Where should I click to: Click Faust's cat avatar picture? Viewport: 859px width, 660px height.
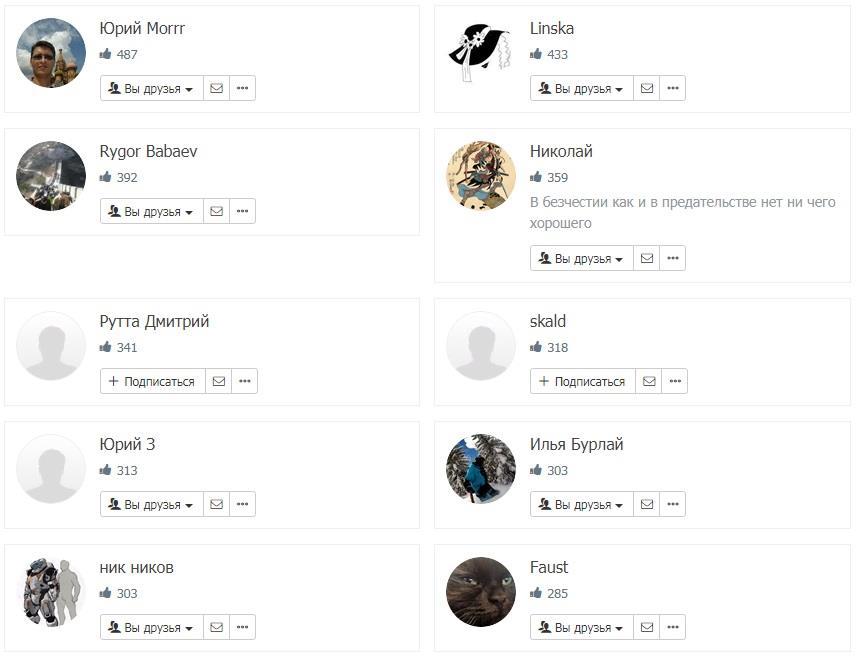481,591
